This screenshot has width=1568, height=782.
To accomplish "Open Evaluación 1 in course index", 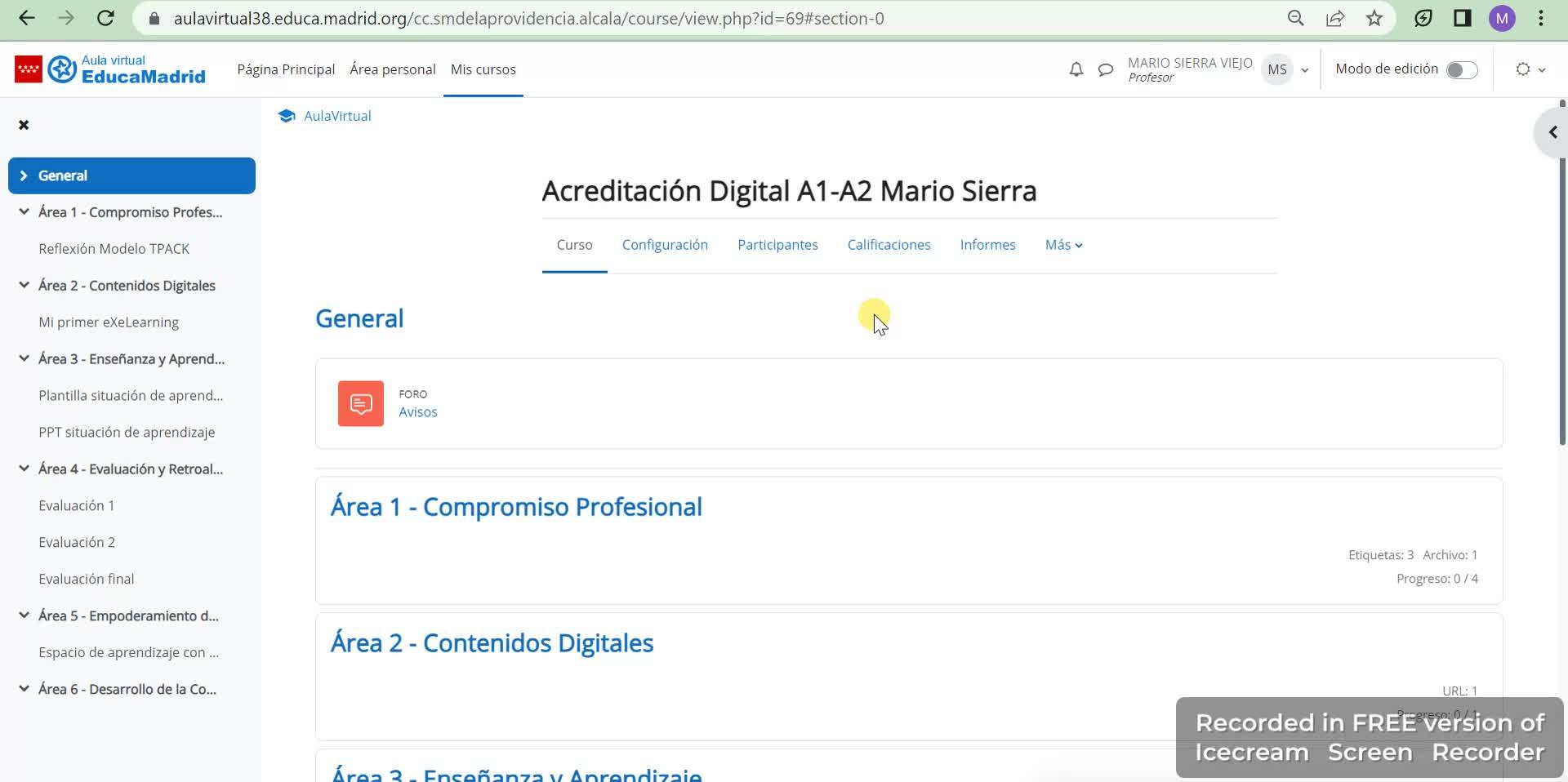I will [x=77, y=505].
